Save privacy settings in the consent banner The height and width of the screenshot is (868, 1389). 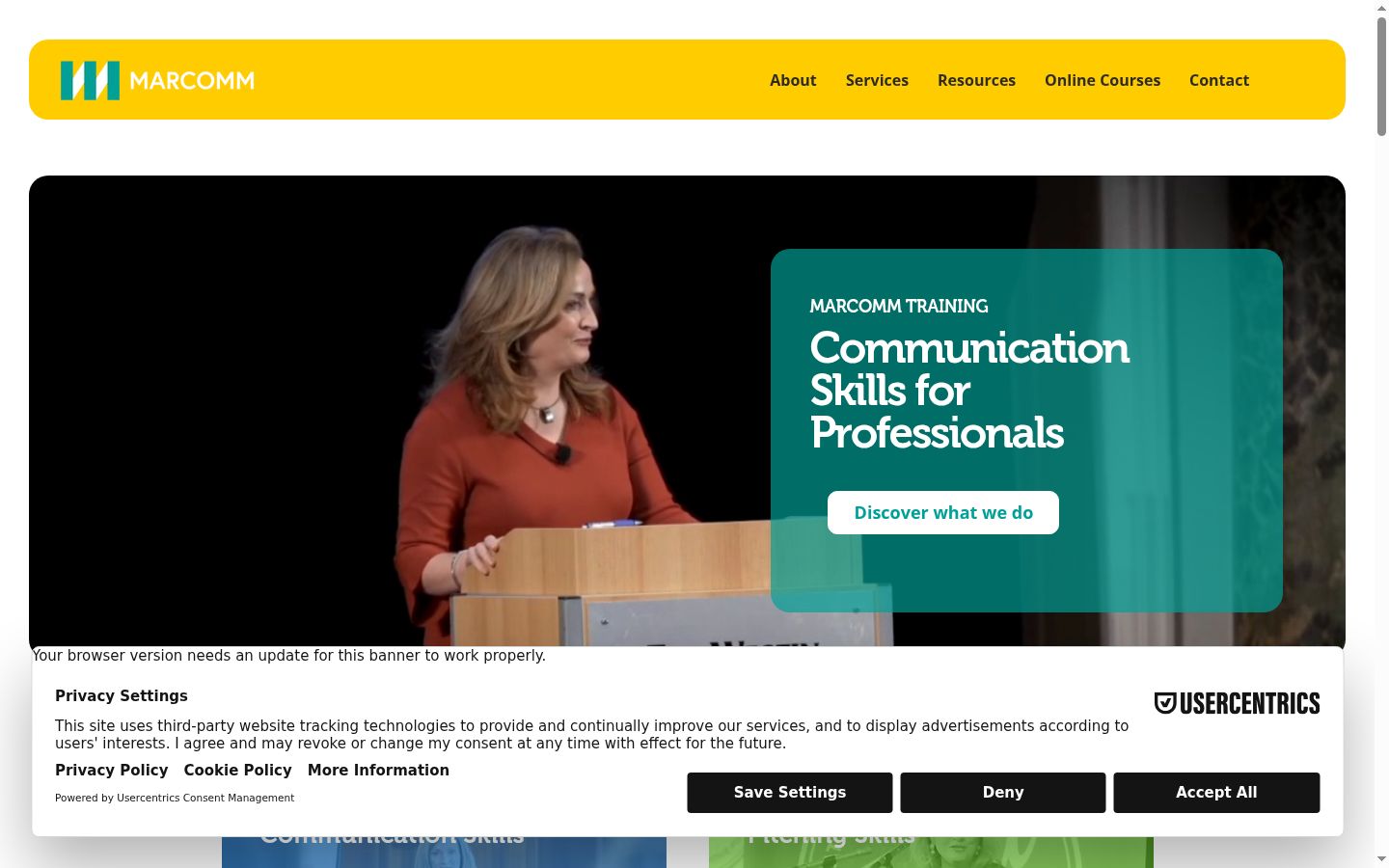[x=790, y=793]
